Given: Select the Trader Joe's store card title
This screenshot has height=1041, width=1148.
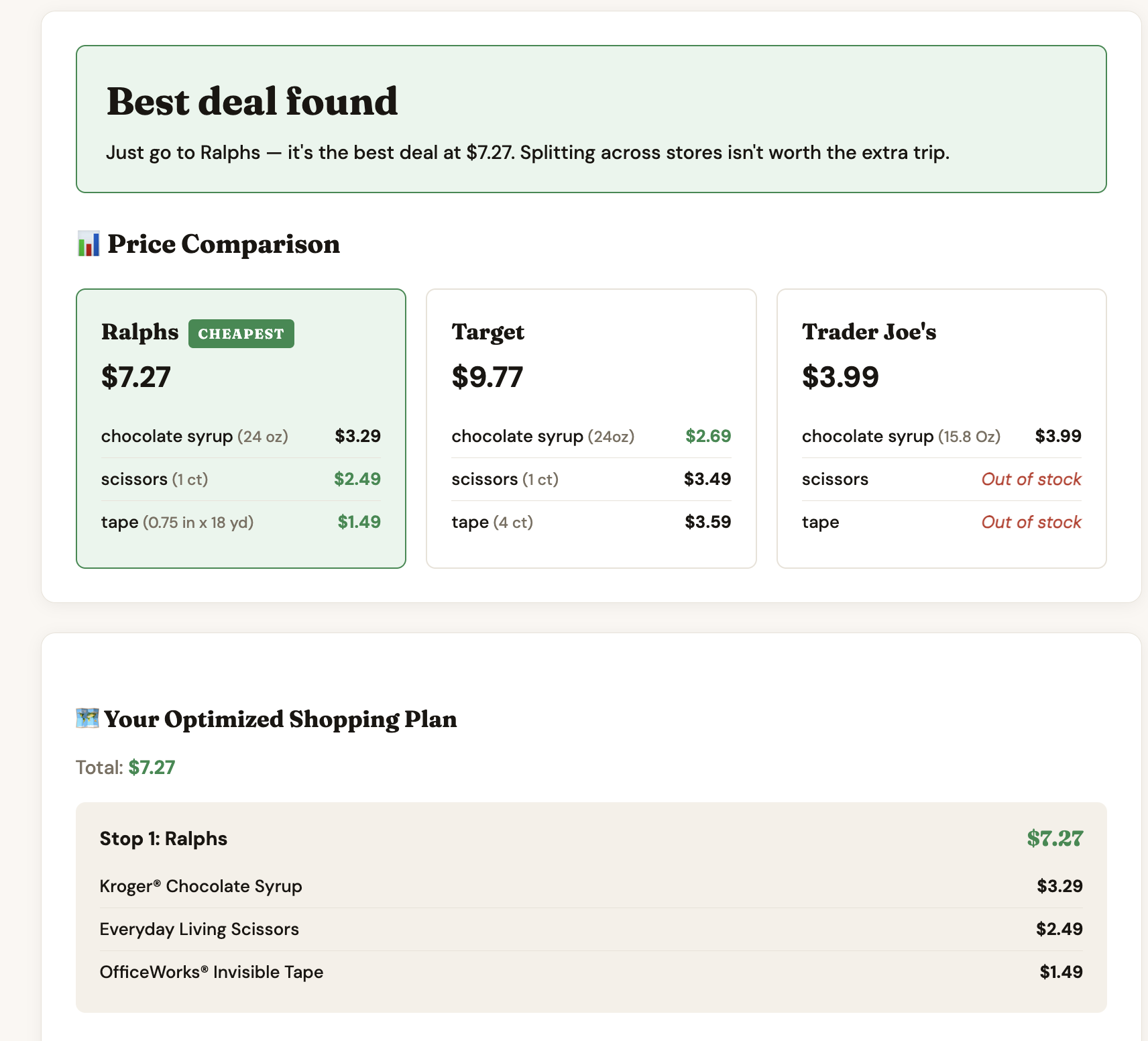Looking at the screenshot, I should tap(868, 332).
